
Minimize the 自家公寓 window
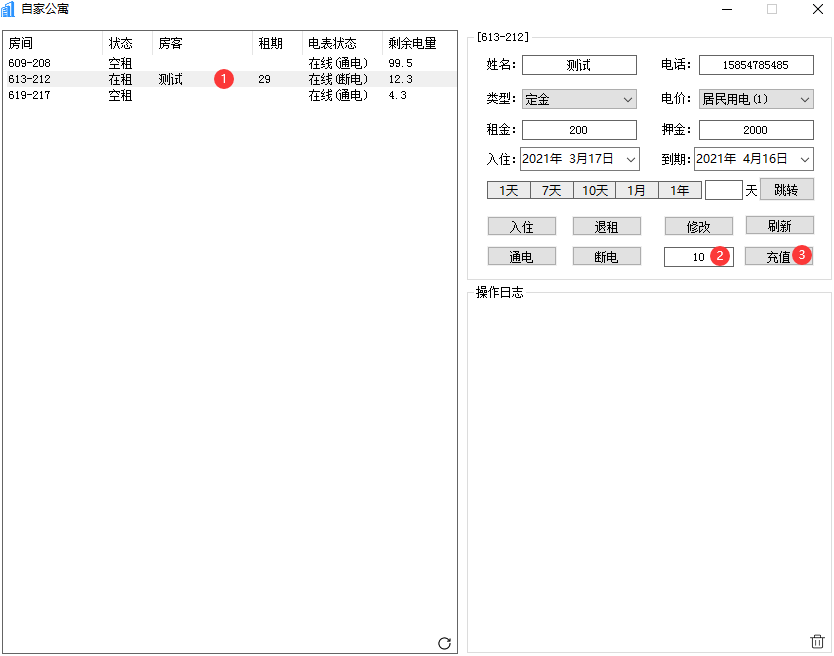(727, 9)
